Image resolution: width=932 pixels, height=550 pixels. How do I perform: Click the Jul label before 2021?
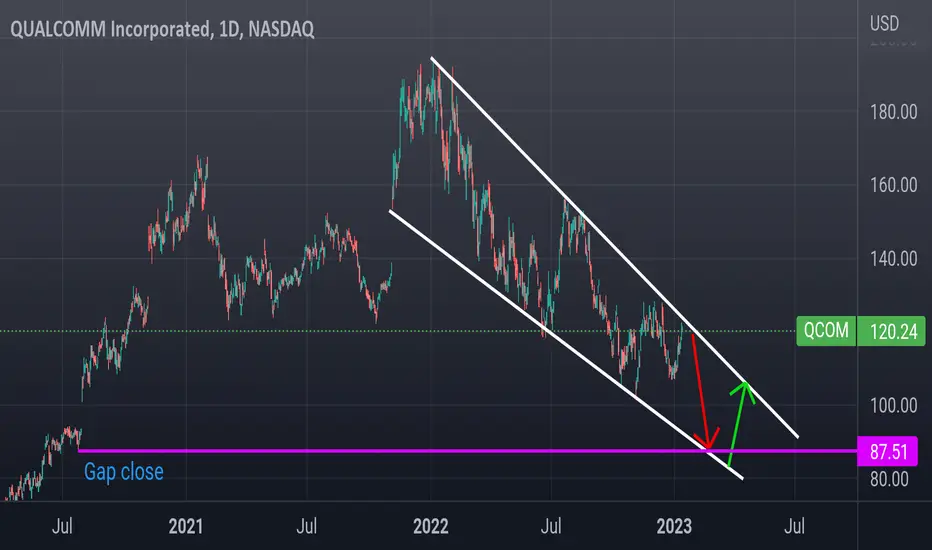62,526
